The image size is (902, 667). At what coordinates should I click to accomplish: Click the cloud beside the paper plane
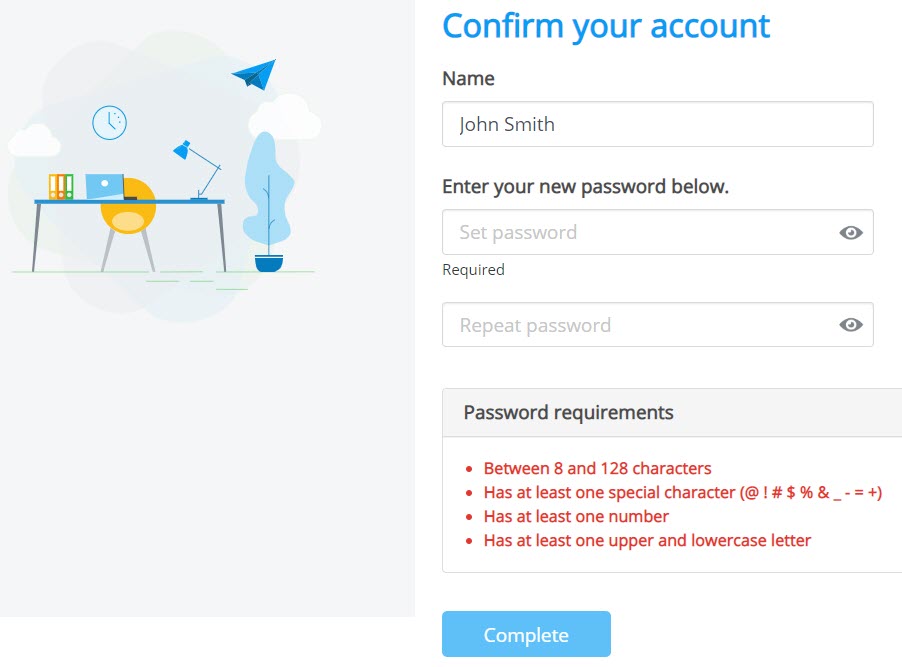coord(288,116)
